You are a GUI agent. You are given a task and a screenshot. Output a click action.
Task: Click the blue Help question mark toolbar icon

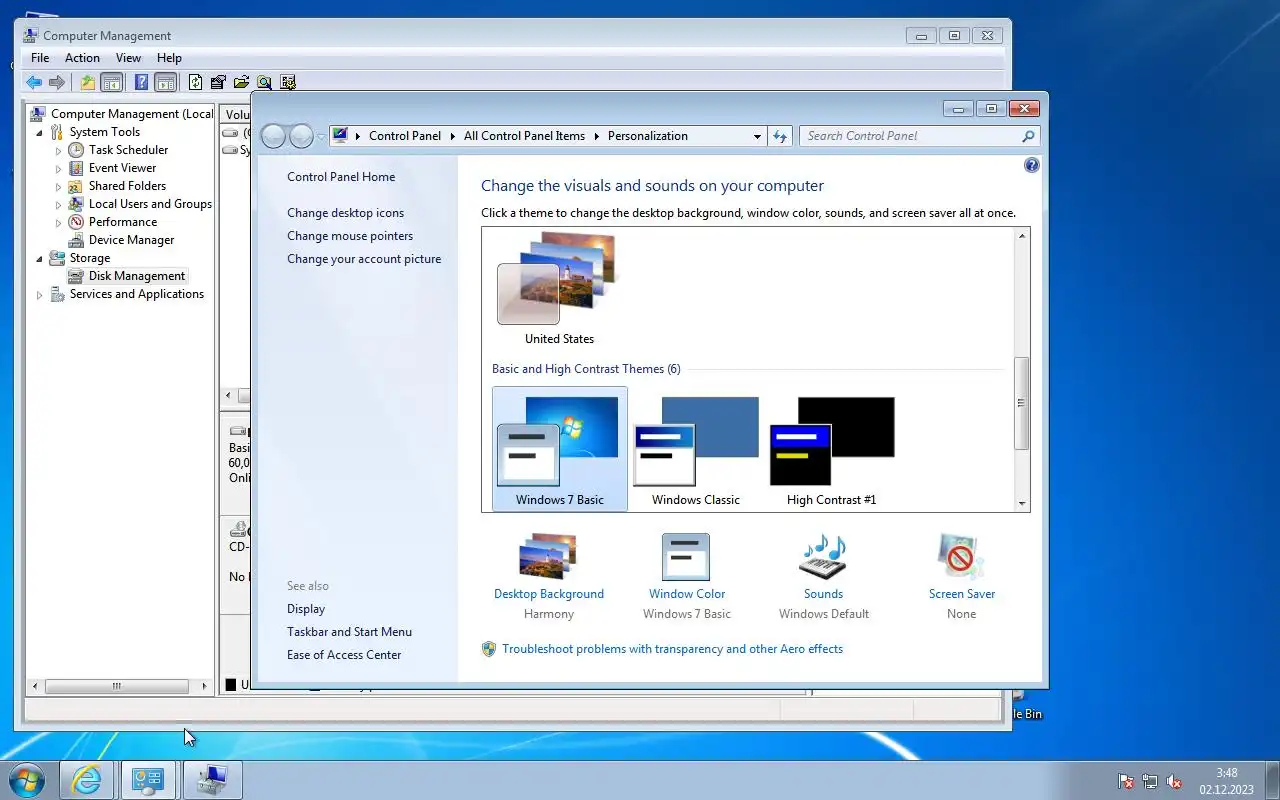click(142, 83)
